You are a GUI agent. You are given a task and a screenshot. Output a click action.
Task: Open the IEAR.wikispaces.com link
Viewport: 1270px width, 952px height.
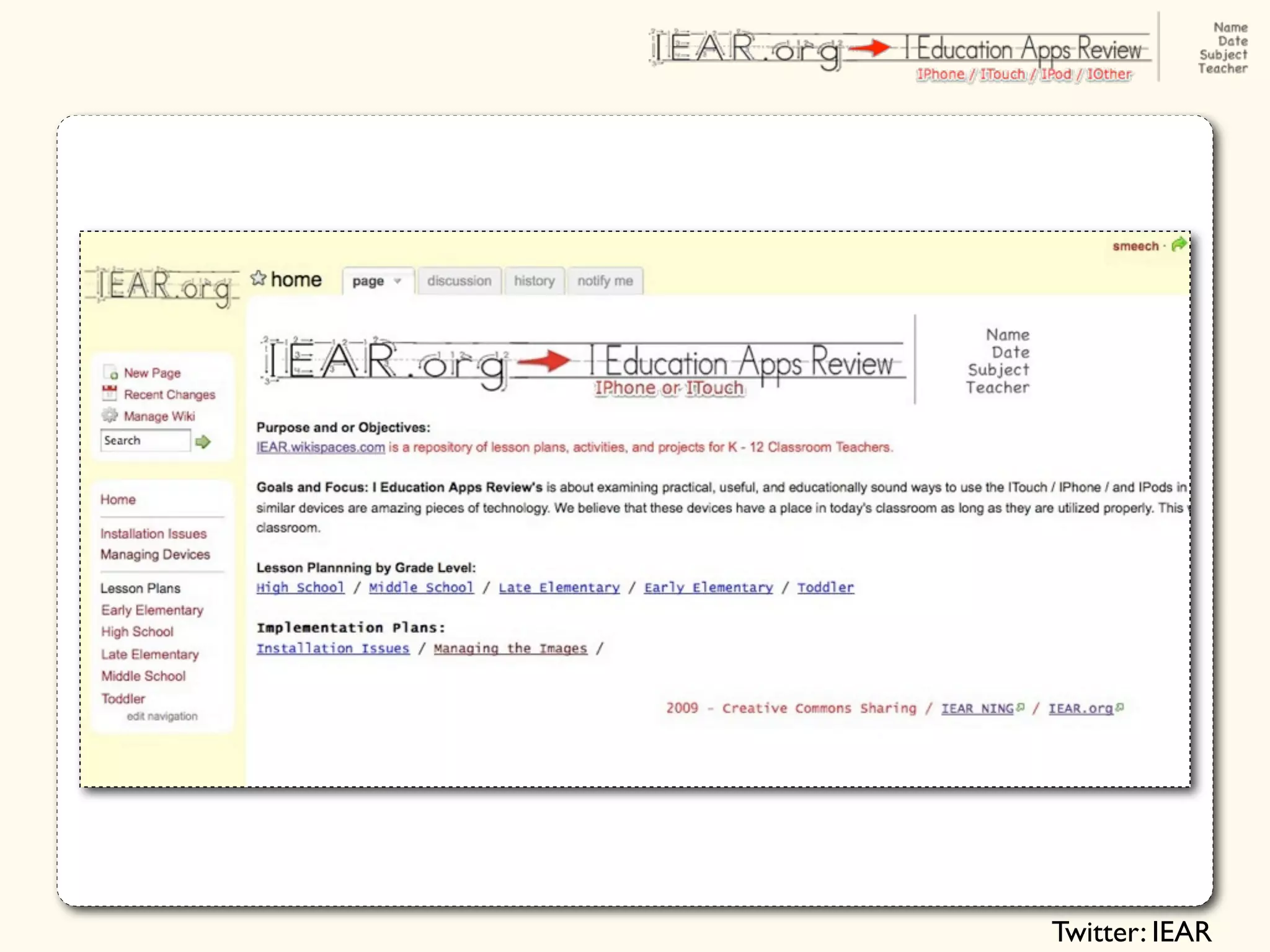pos(321,447)
